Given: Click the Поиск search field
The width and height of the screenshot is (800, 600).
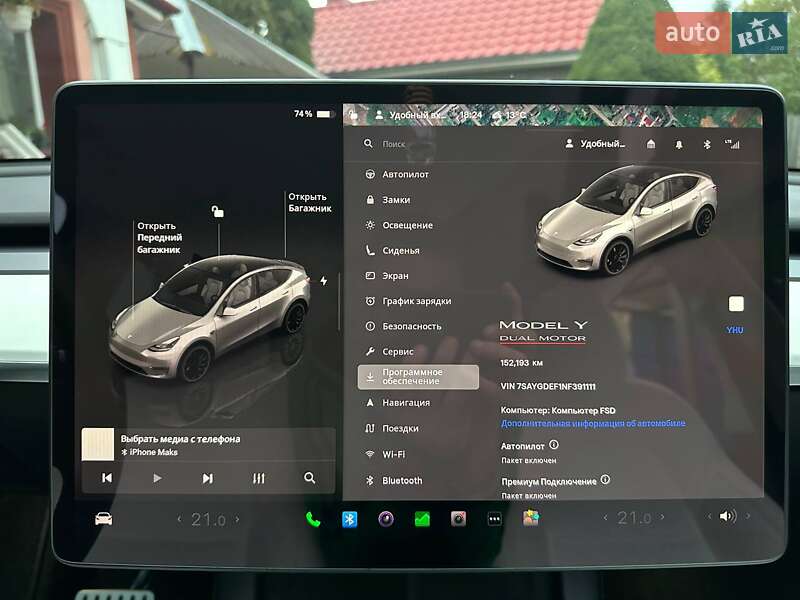Looking at the screenshot, I should tap(420, 144).
